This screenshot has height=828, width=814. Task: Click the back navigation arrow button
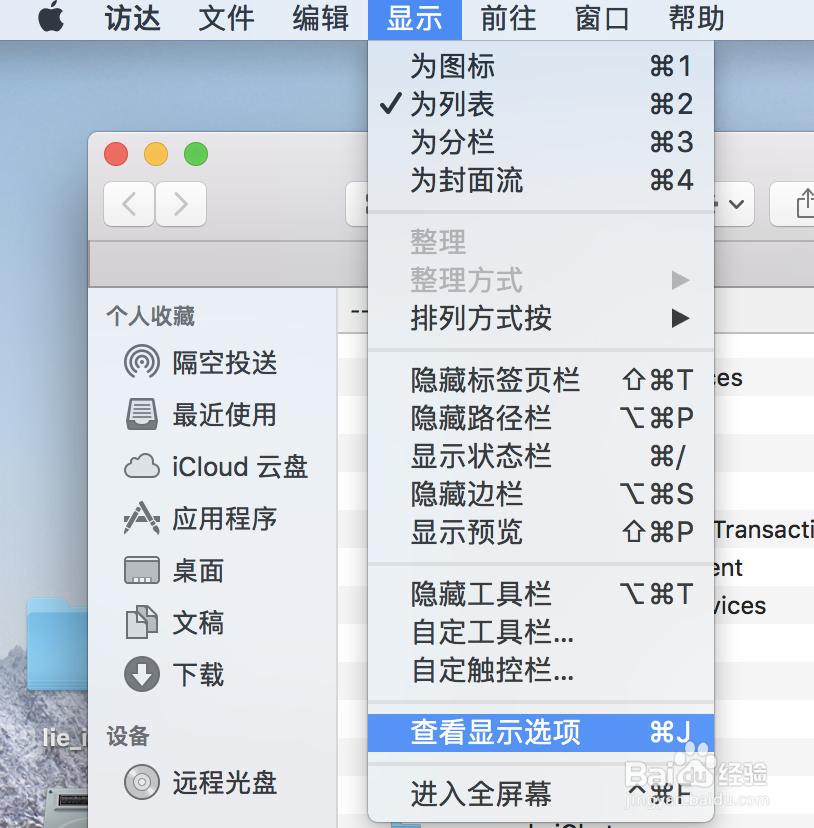click(x=128, y=204)
